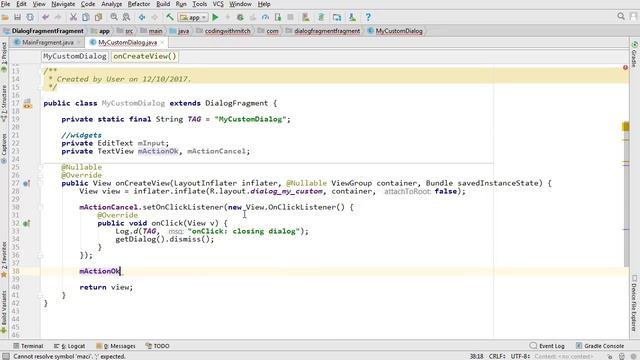Open the Refactor menu
640x360 pixels.
point(139,4)
